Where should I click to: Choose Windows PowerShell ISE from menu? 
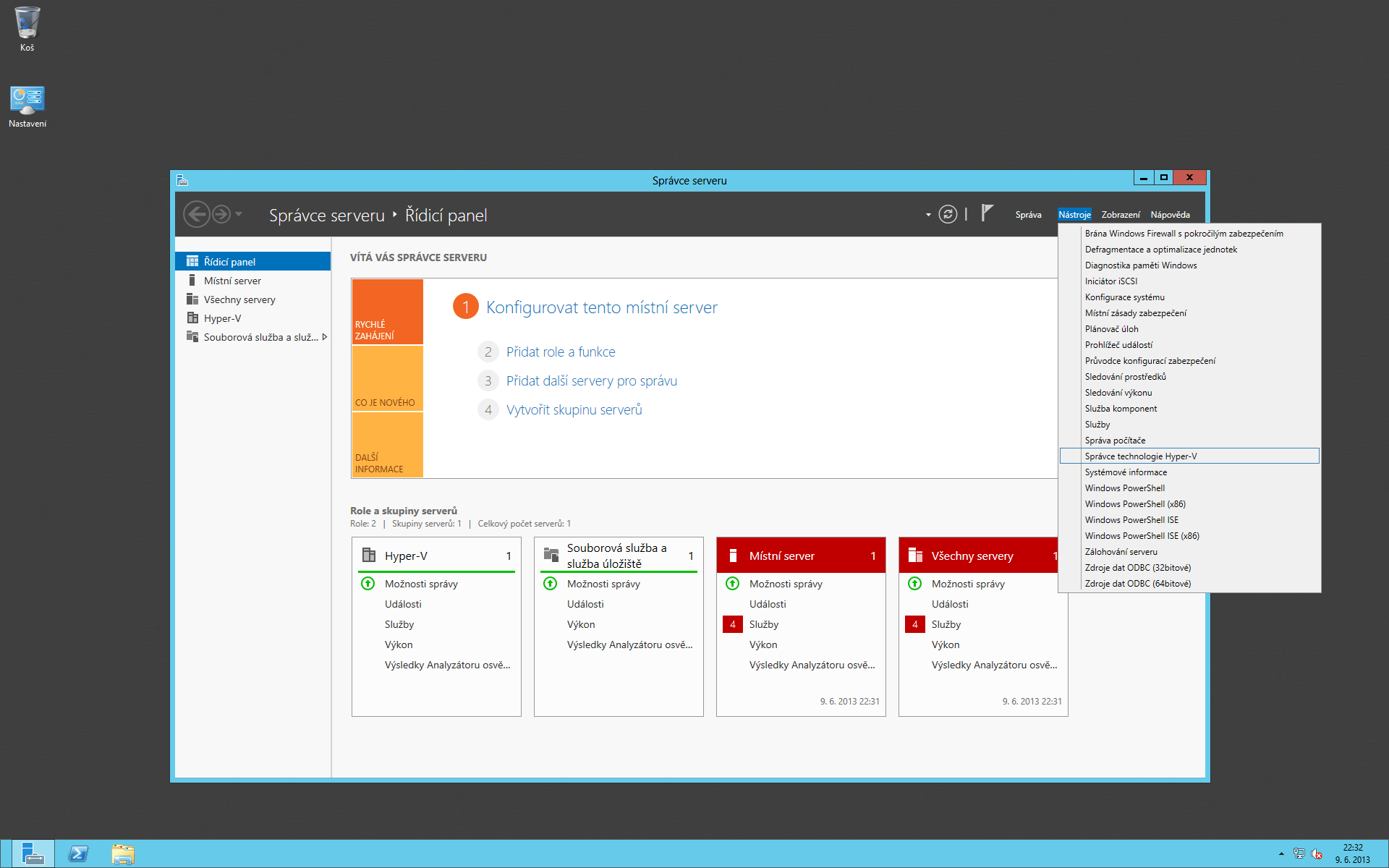(1131, 520)
